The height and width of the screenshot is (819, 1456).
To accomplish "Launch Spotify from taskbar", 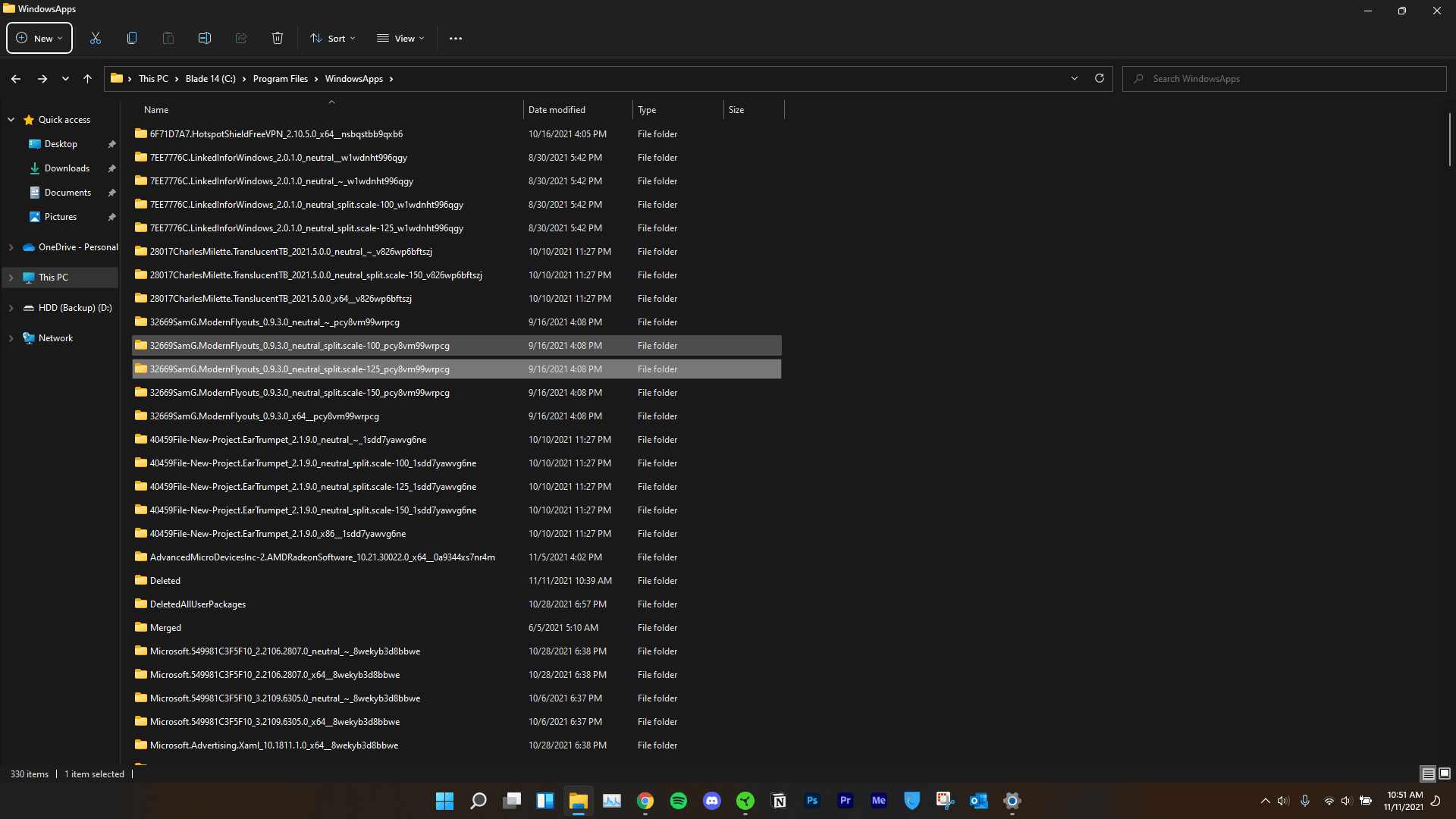I will (x=679, y=801).
